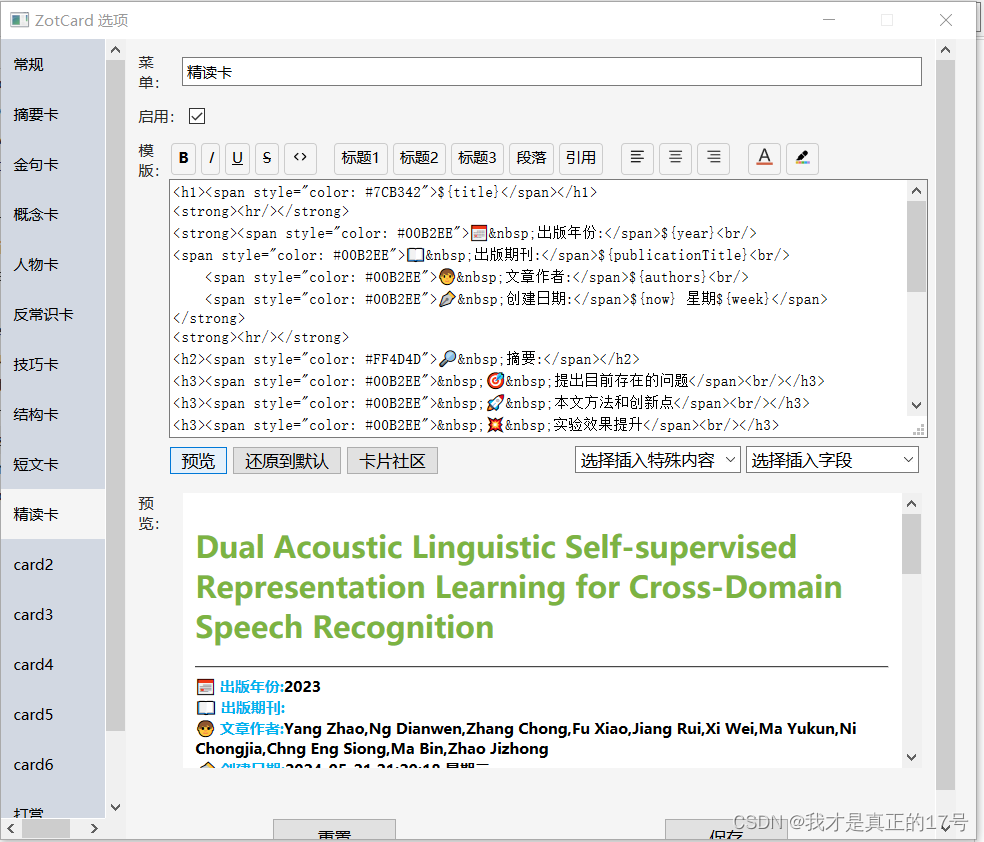
Task: Select 金句卡 in the sidebar
Action: coord(53,164)
